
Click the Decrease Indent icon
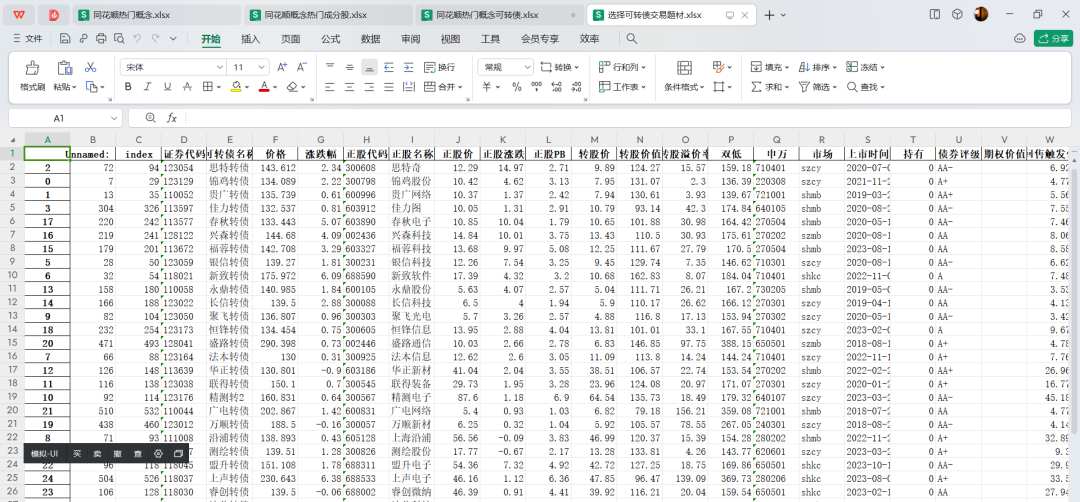(x=388, y=67)
